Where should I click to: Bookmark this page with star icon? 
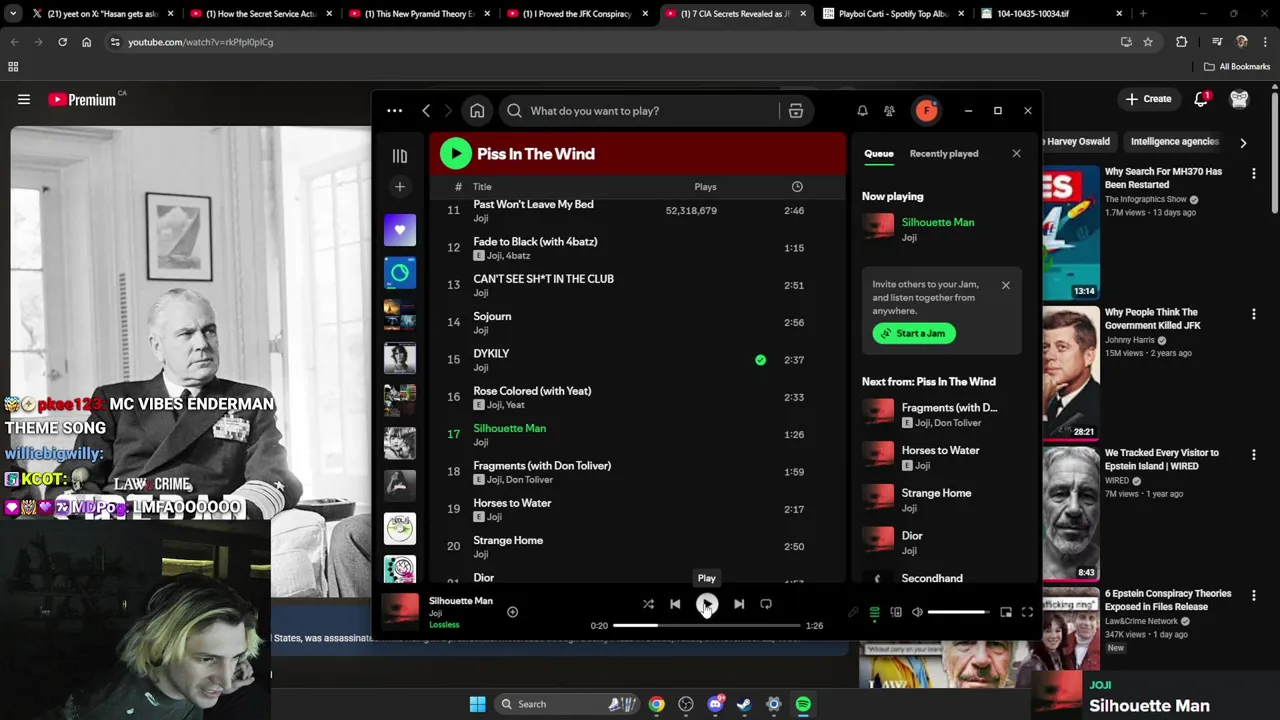pos(1148,42)
